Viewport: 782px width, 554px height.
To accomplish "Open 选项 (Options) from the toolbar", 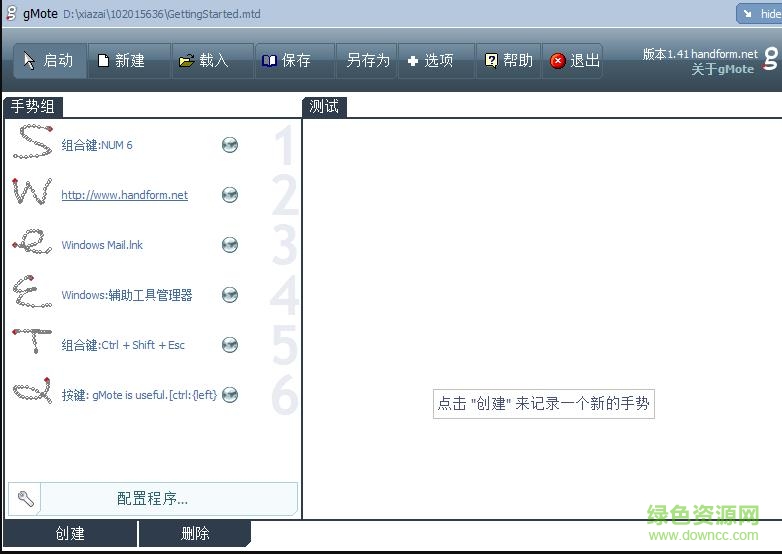I will (x=431, y=61).
